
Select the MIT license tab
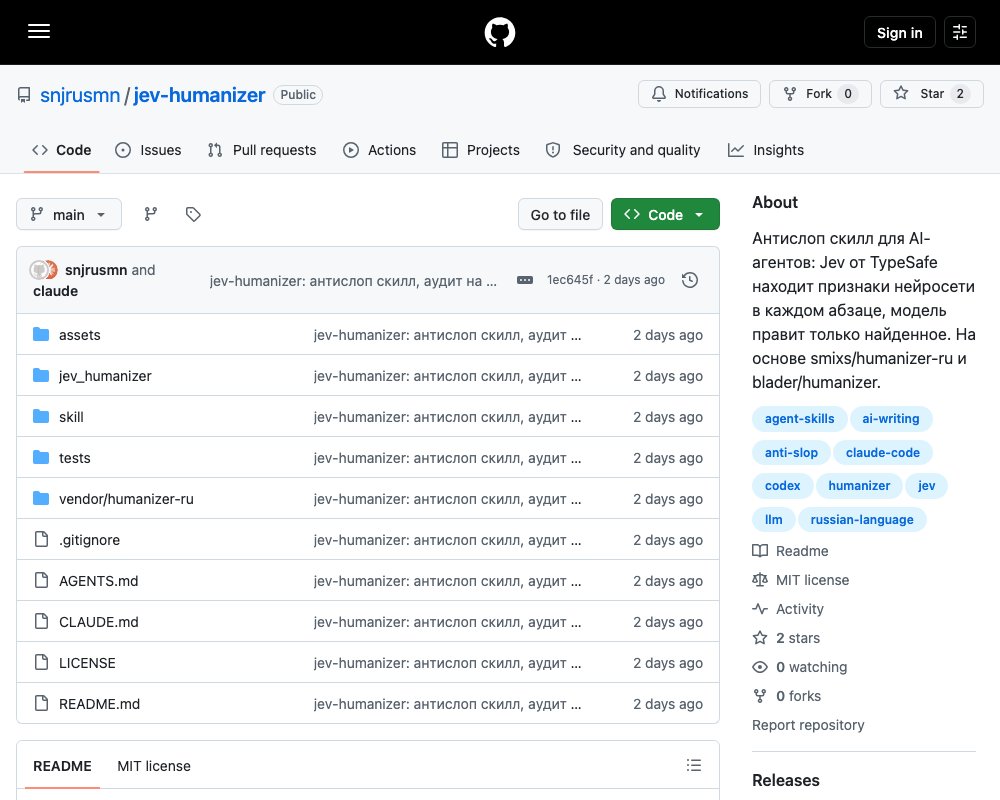154,766
